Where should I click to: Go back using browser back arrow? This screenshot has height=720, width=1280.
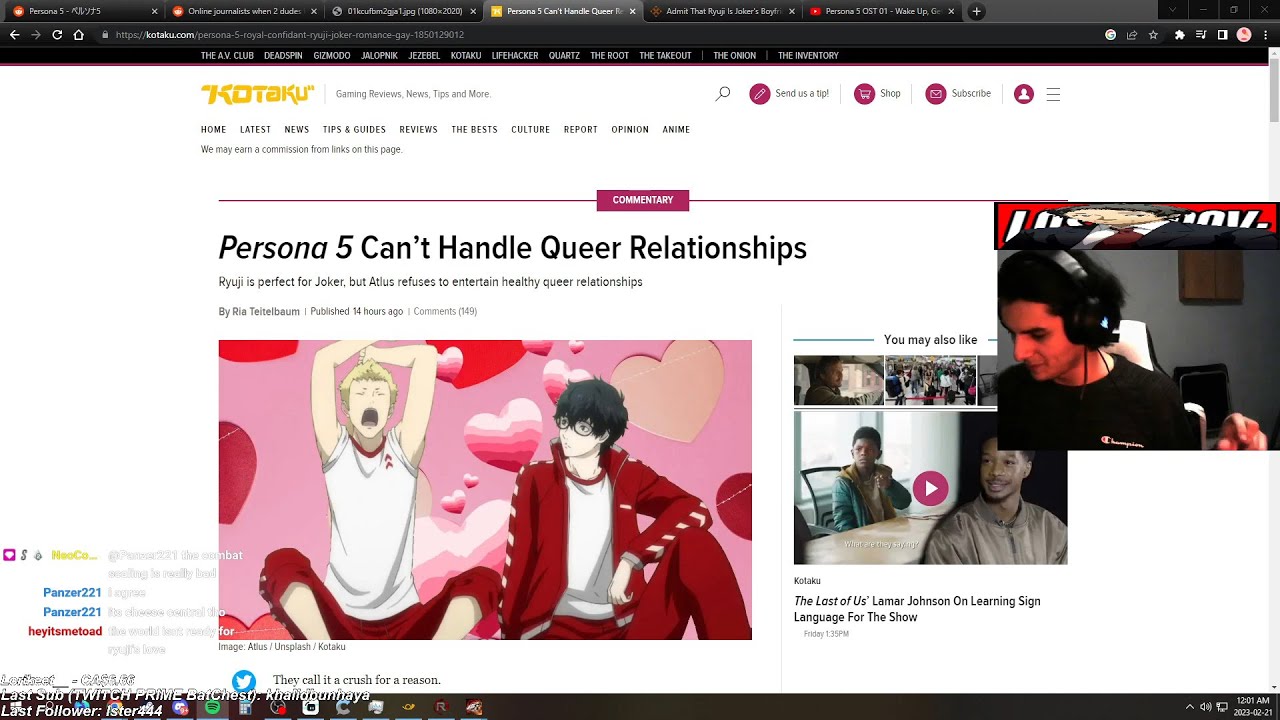tap(14, 34)
